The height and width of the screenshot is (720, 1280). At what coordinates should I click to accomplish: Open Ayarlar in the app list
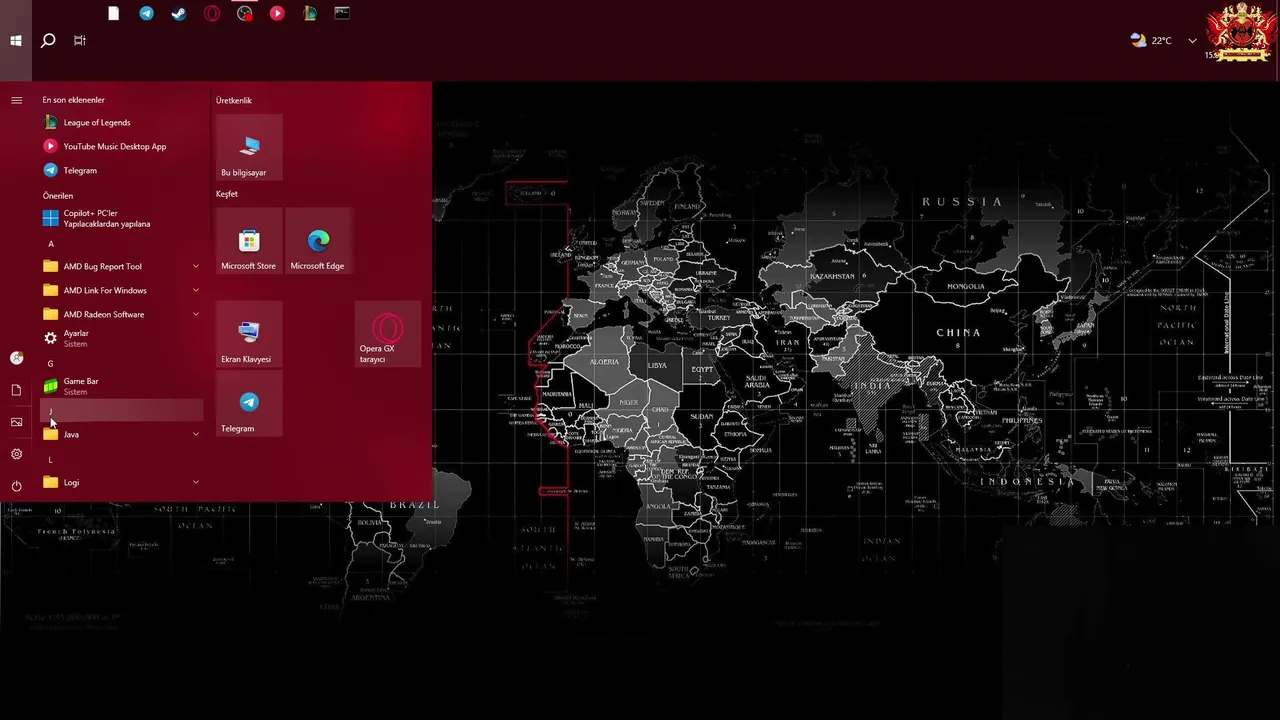pos(122,338)
